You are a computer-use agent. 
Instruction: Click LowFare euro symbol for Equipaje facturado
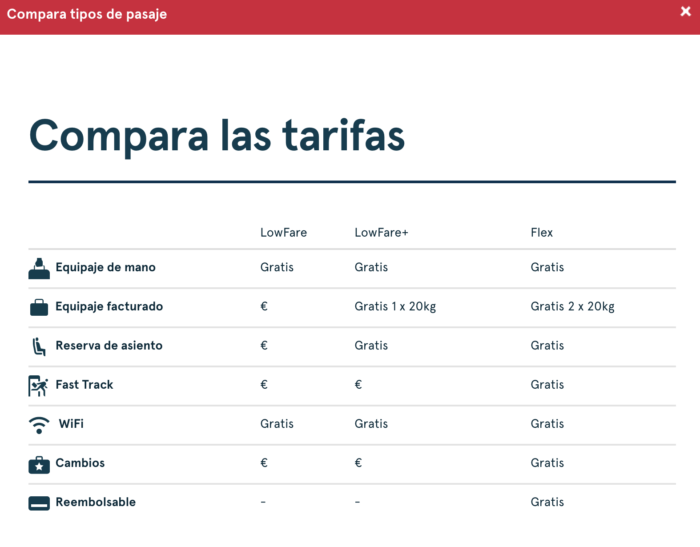[x=264, y=306]
